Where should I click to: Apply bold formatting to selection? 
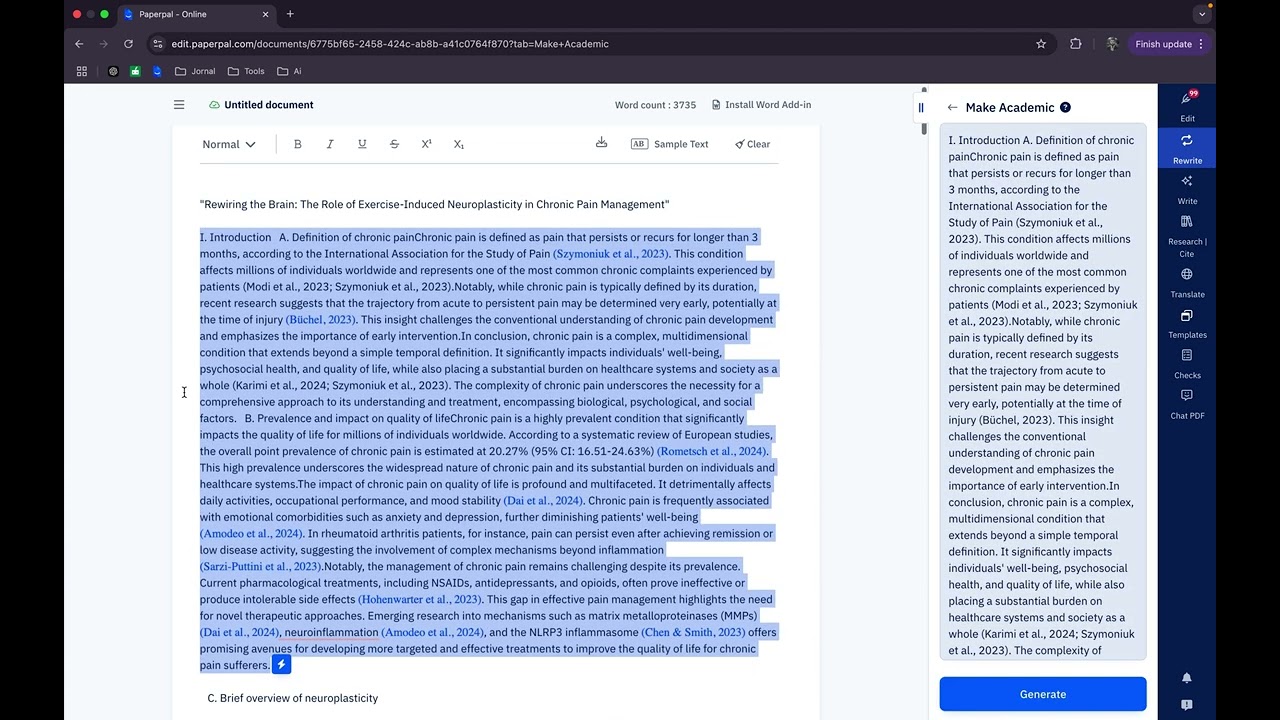coord(297,144)
